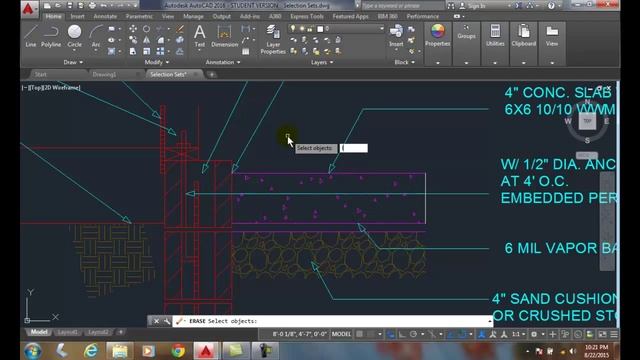Toggle ortho mode in status bar

pyautogui.click(x=402, y=334)
